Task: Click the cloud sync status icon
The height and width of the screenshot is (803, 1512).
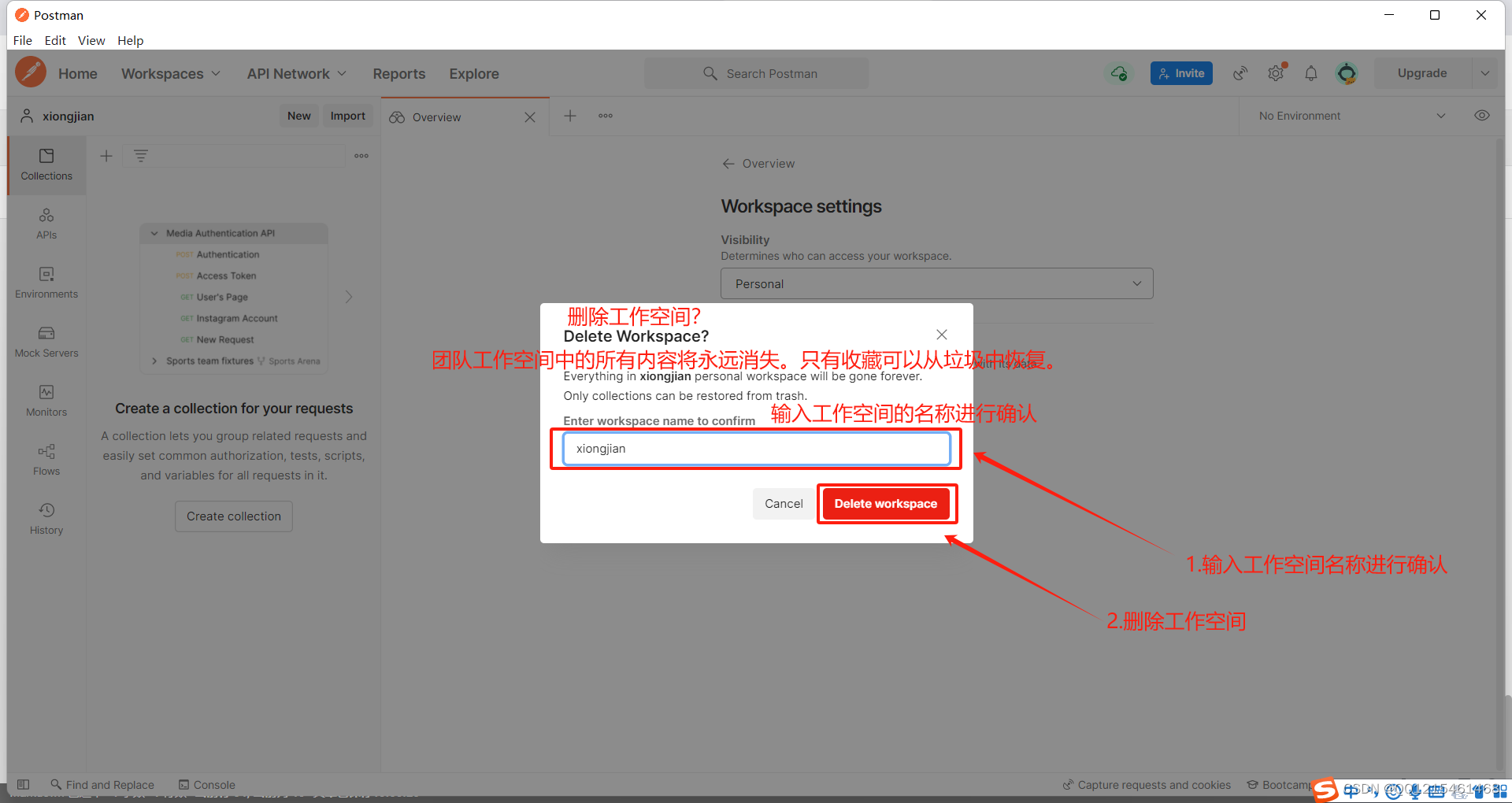Action: click(x=1119, y=73)
